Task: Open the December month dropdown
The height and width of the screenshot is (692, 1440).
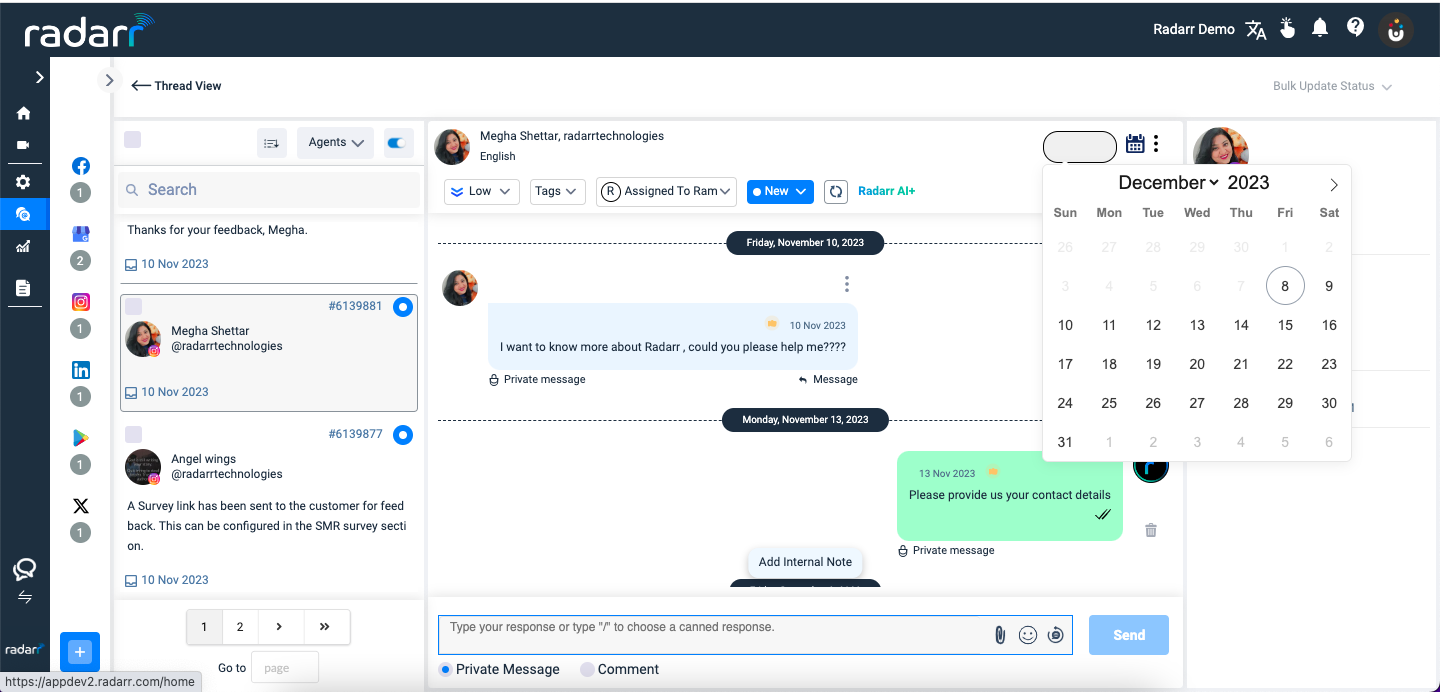Action: tap(1168, 183)
